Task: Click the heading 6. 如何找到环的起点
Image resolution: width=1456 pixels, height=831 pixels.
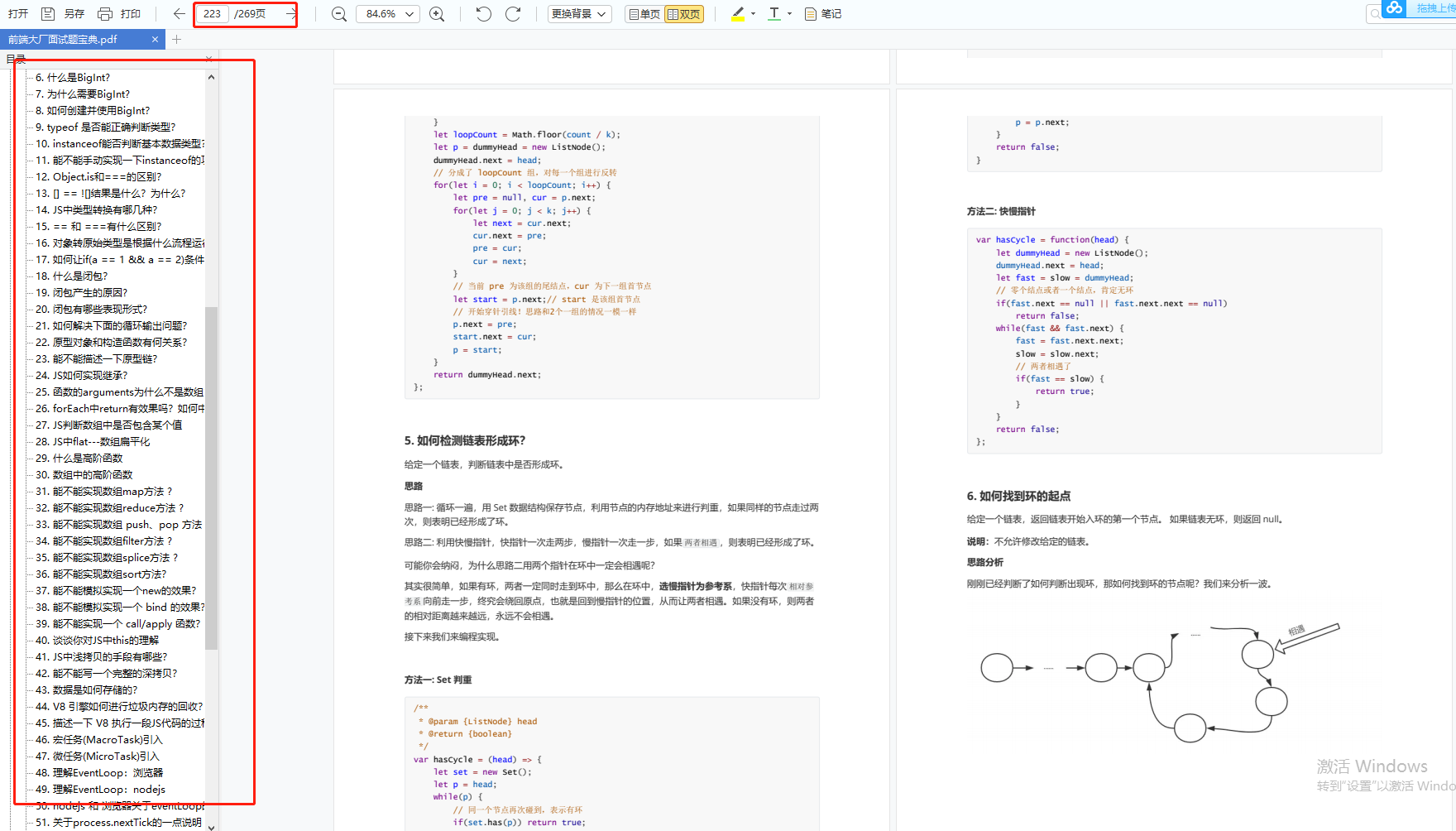Action: 1018,496
